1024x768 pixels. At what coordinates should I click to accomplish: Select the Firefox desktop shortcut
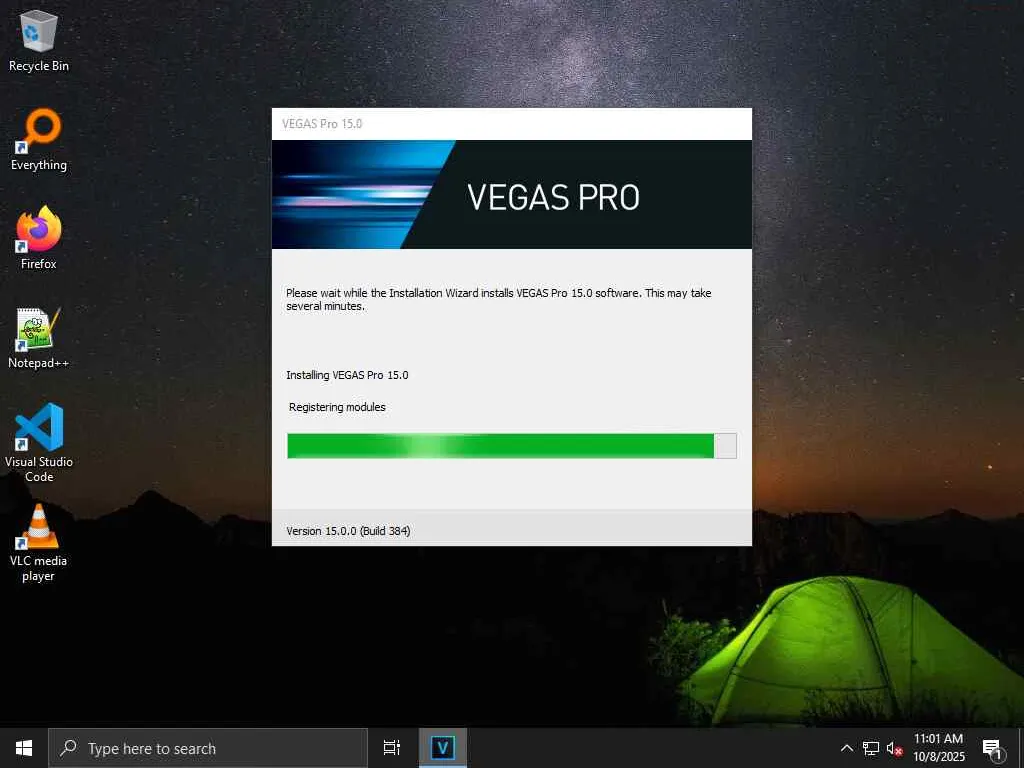coord(39,238)
